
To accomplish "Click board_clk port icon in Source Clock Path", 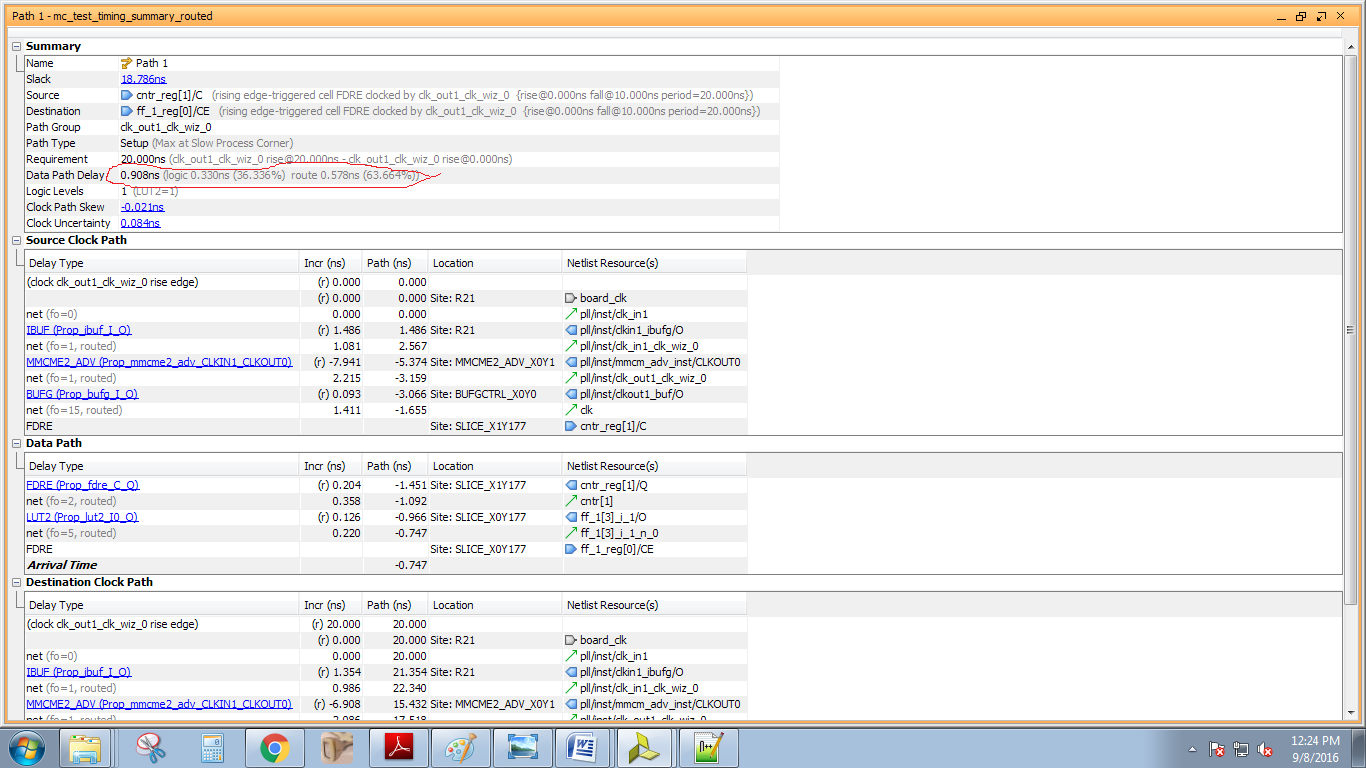I will point(571,298).
